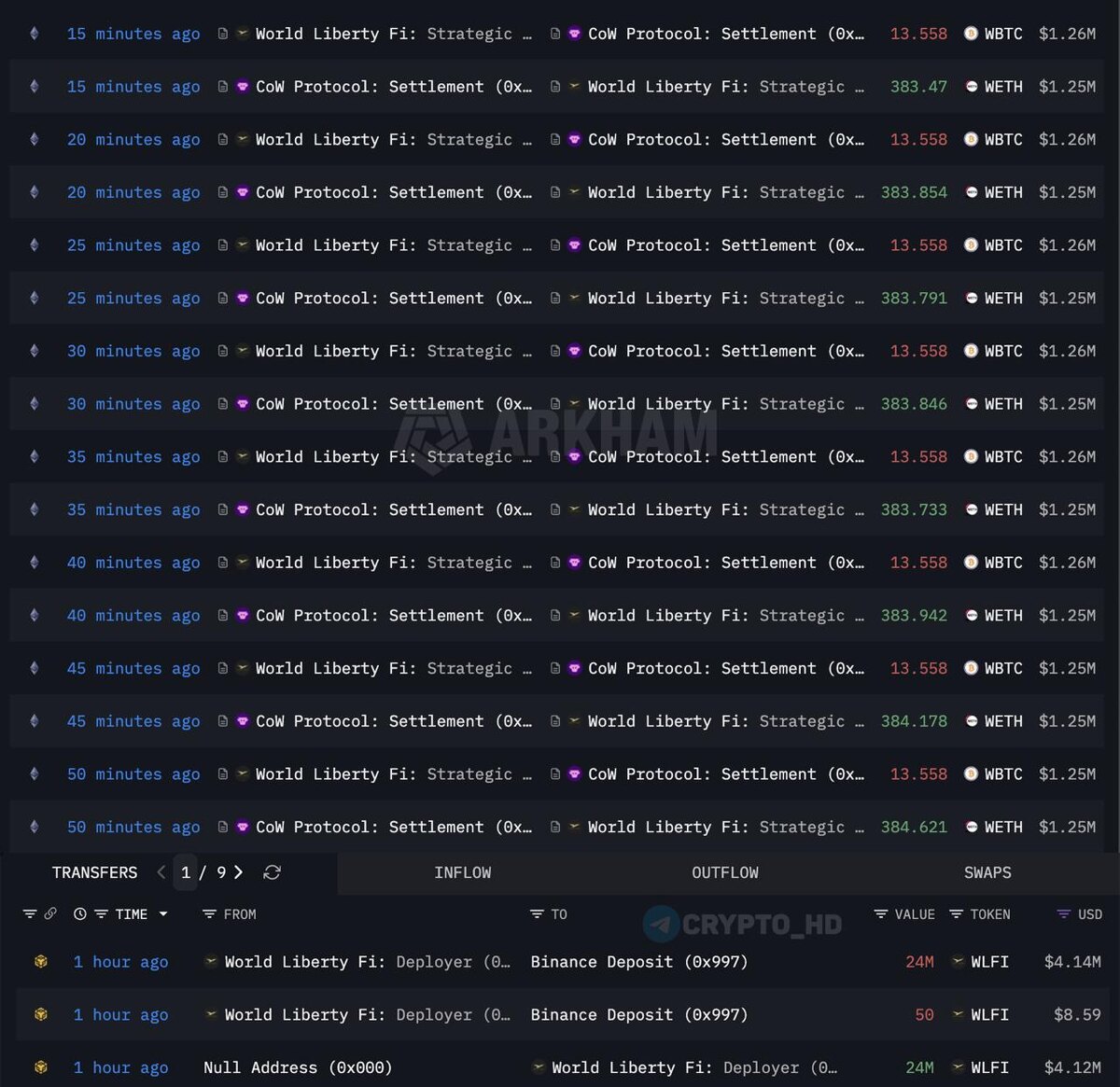Click WETH token icon in 384.178 row
Viewport: 1120px width, 1087px height.
point(971,721)
